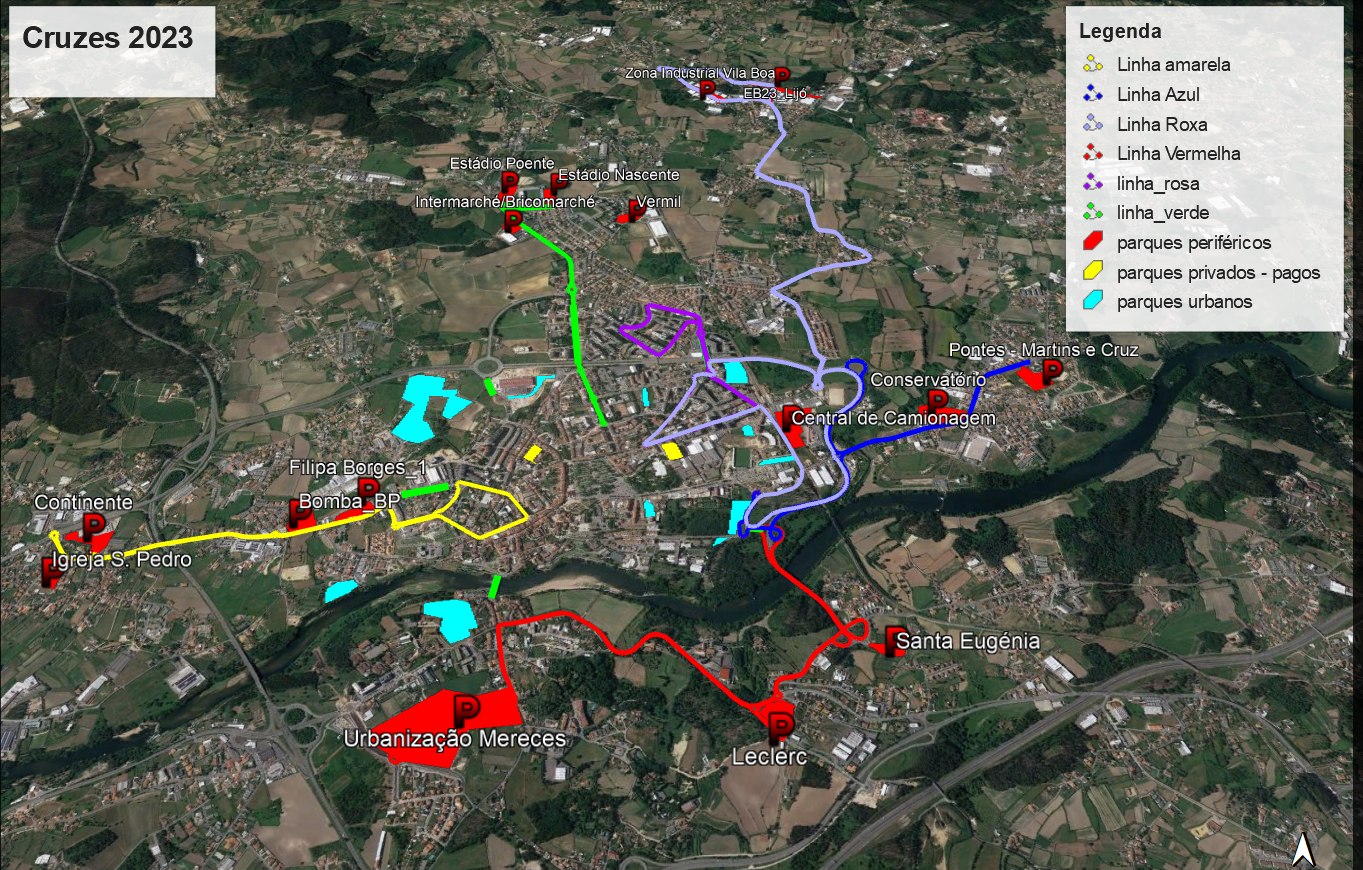Screen dimensions: 1363x870
Task: Click the Pontes - Martins e Cruz marker
Action: 1051,373
